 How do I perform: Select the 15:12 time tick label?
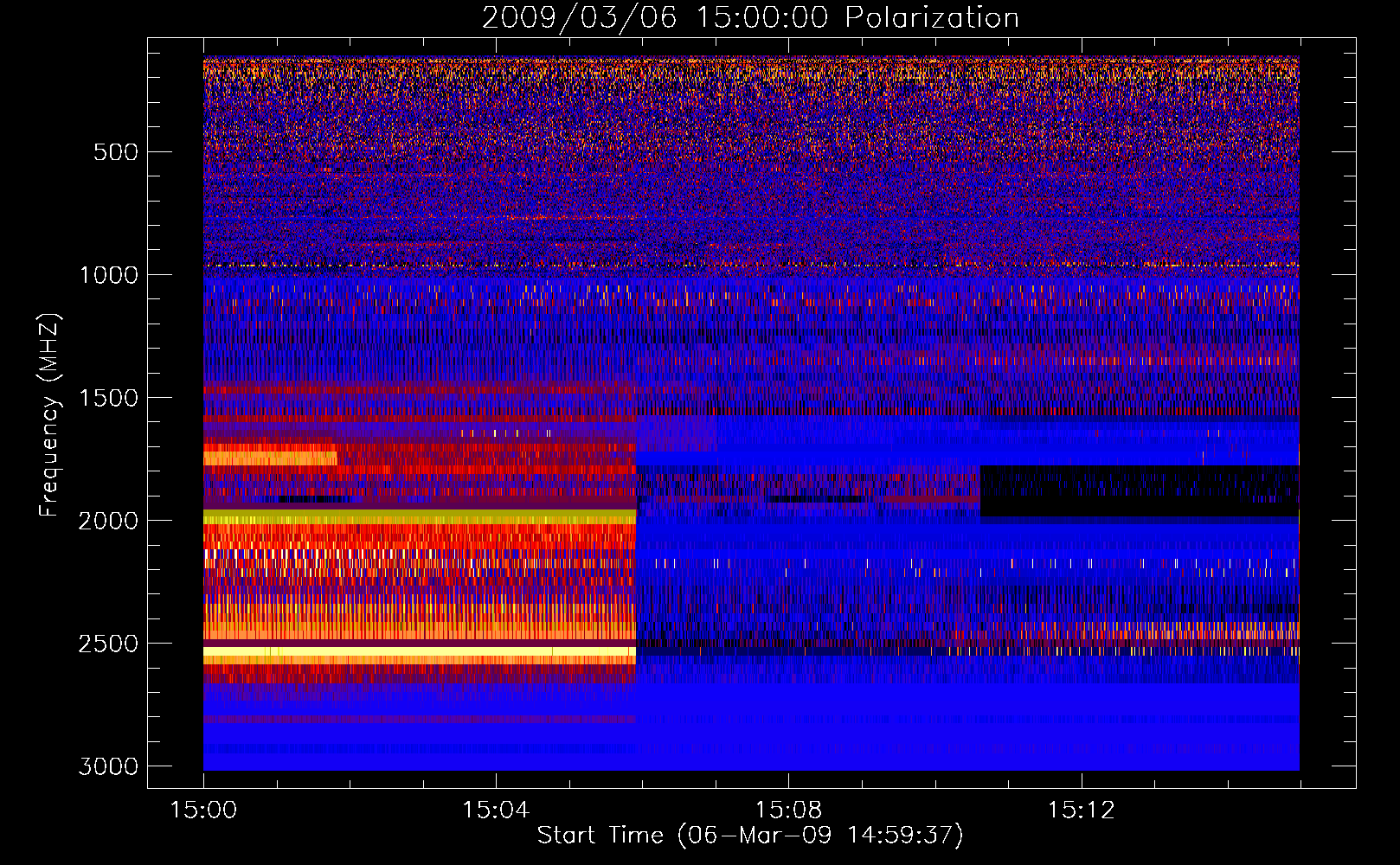coord(1081,811)
